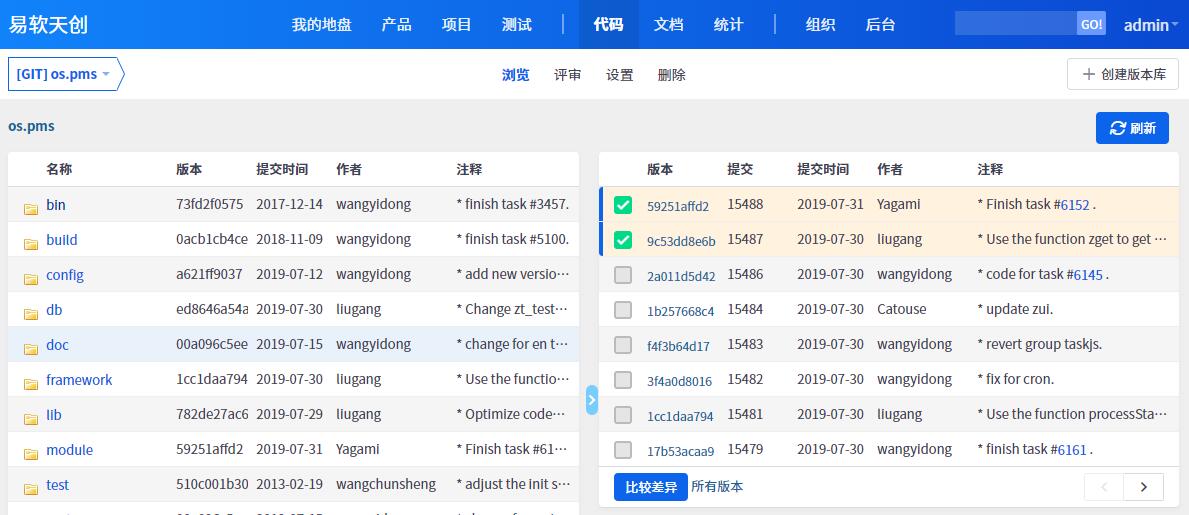Image resolution: width=1189 pixels, height=515 pixels.
Task: Click the config folder icon
Action: coord(31,278)
